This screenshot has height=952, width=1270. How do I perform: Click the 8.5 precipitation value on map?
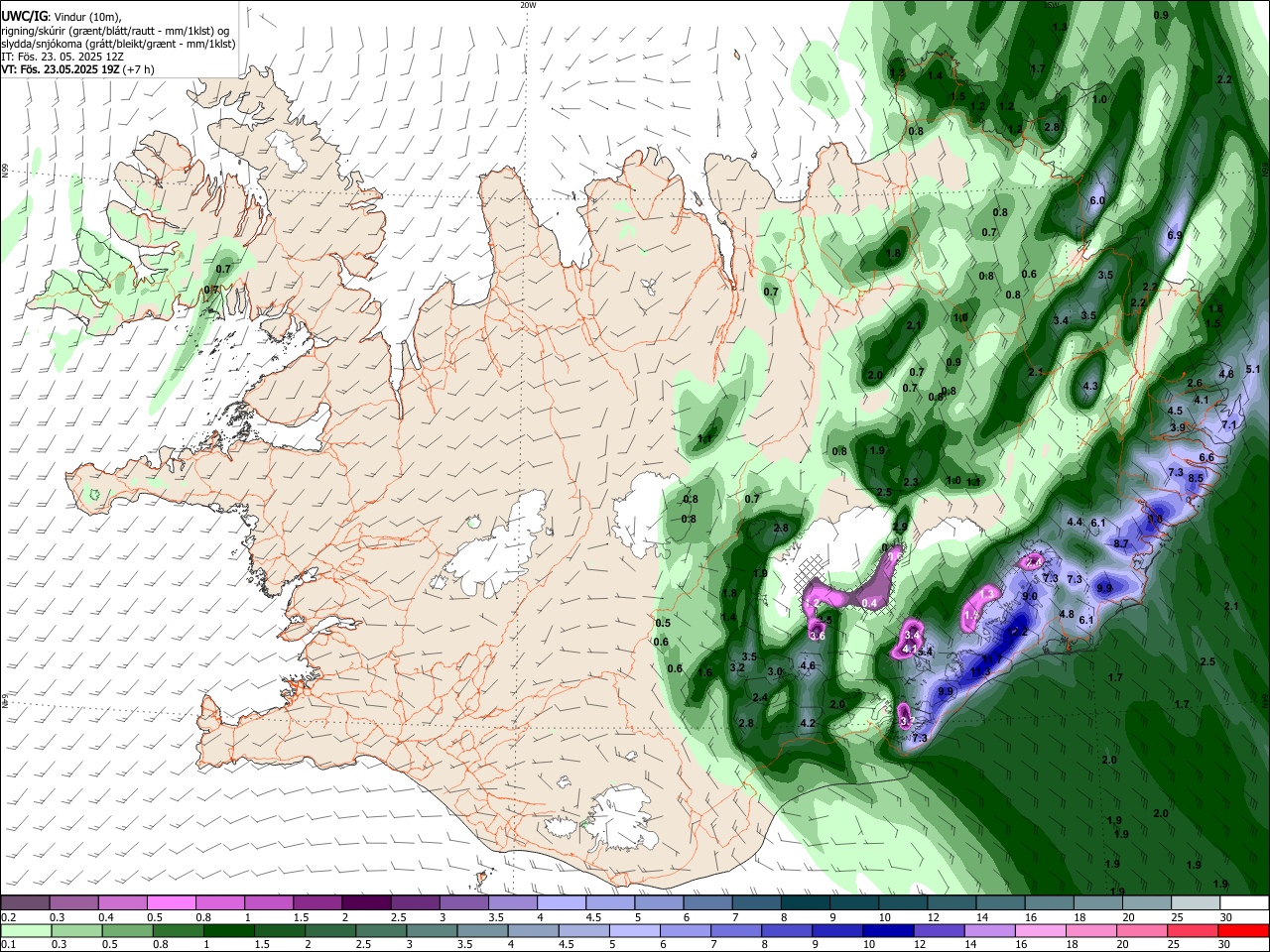click(1196, 478)
